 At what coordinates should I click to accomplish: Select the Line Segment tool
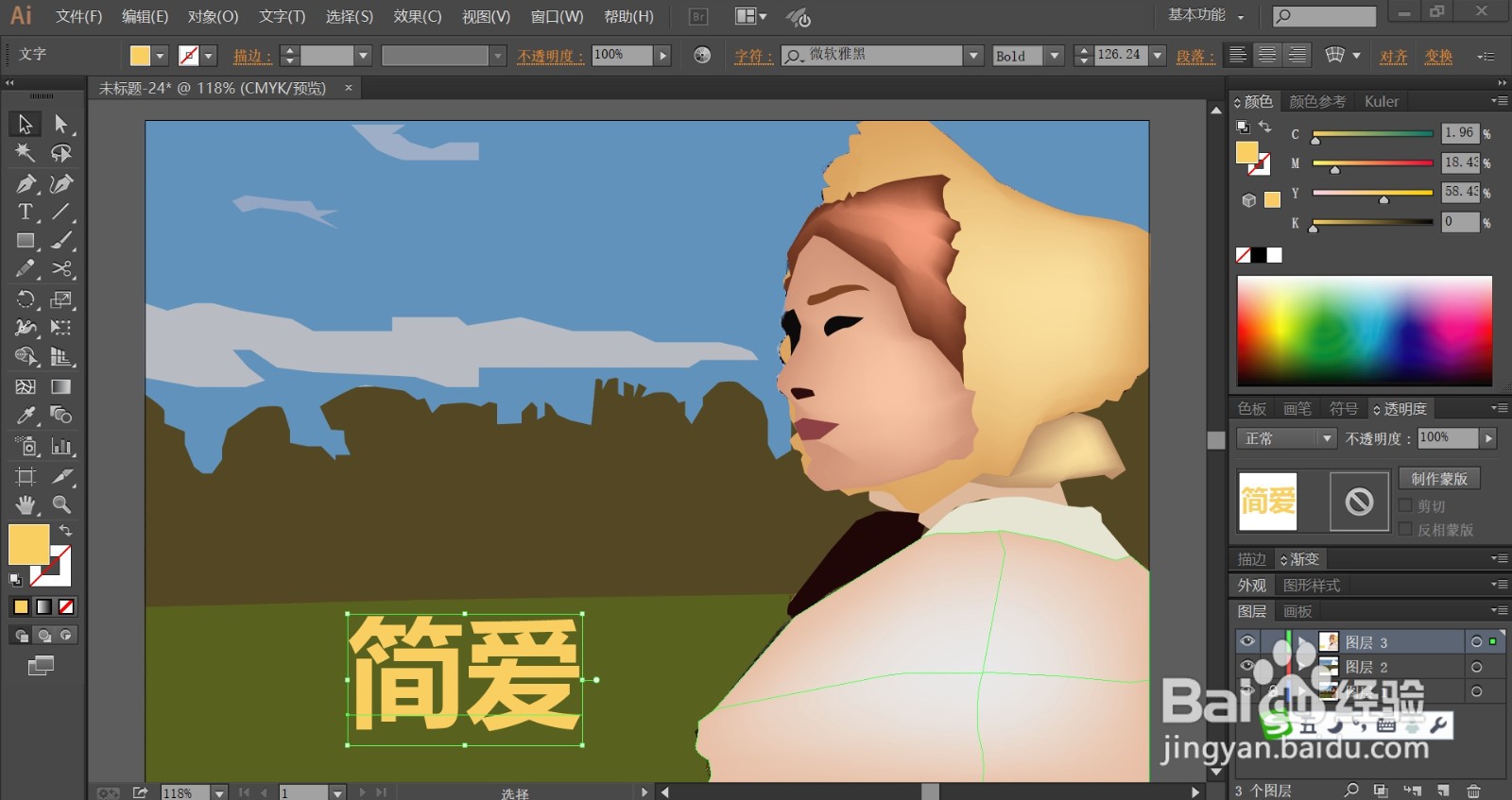click(x=61, y=212)
